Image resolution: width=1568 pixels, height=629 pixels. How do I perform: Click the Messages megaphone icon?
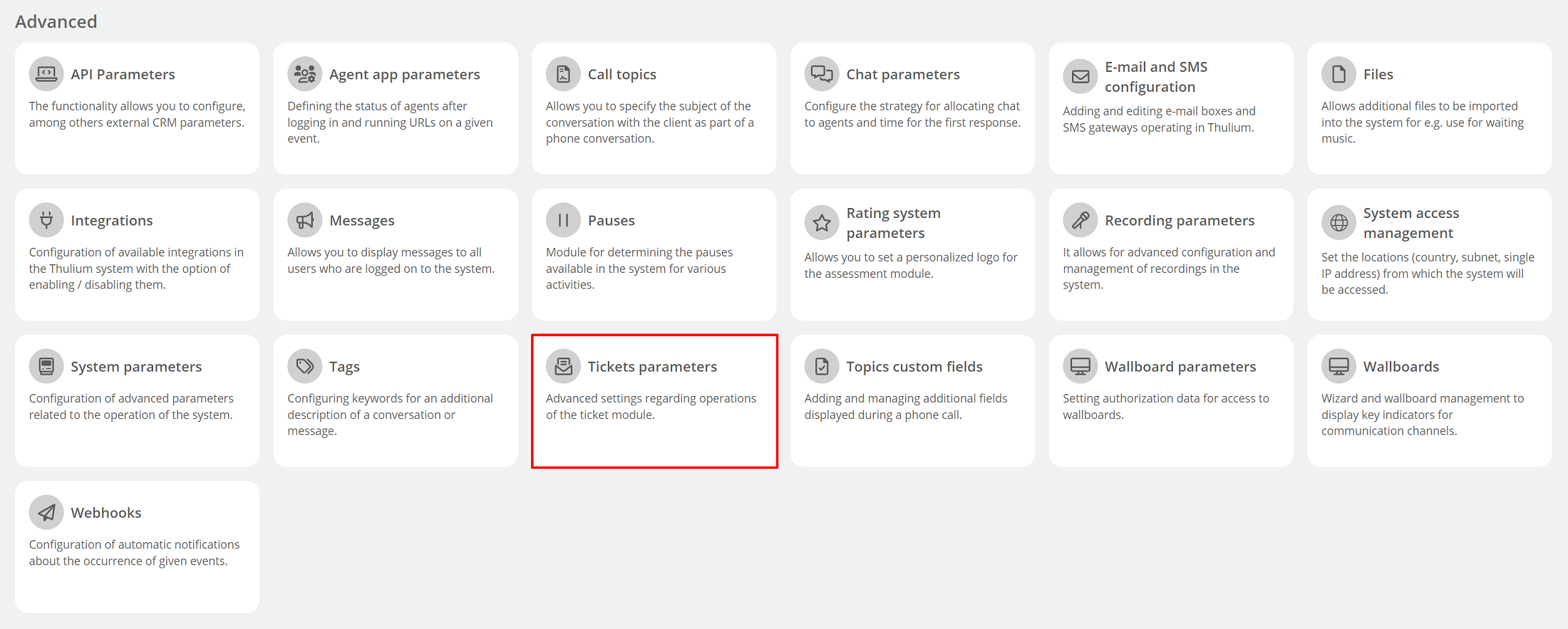click(x=305, y=220)
